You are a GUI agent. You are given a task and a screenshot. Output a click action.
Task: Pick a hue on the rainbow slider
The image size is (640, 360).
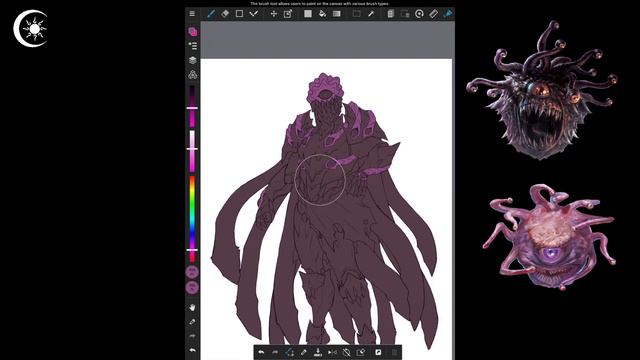[192, 219]
